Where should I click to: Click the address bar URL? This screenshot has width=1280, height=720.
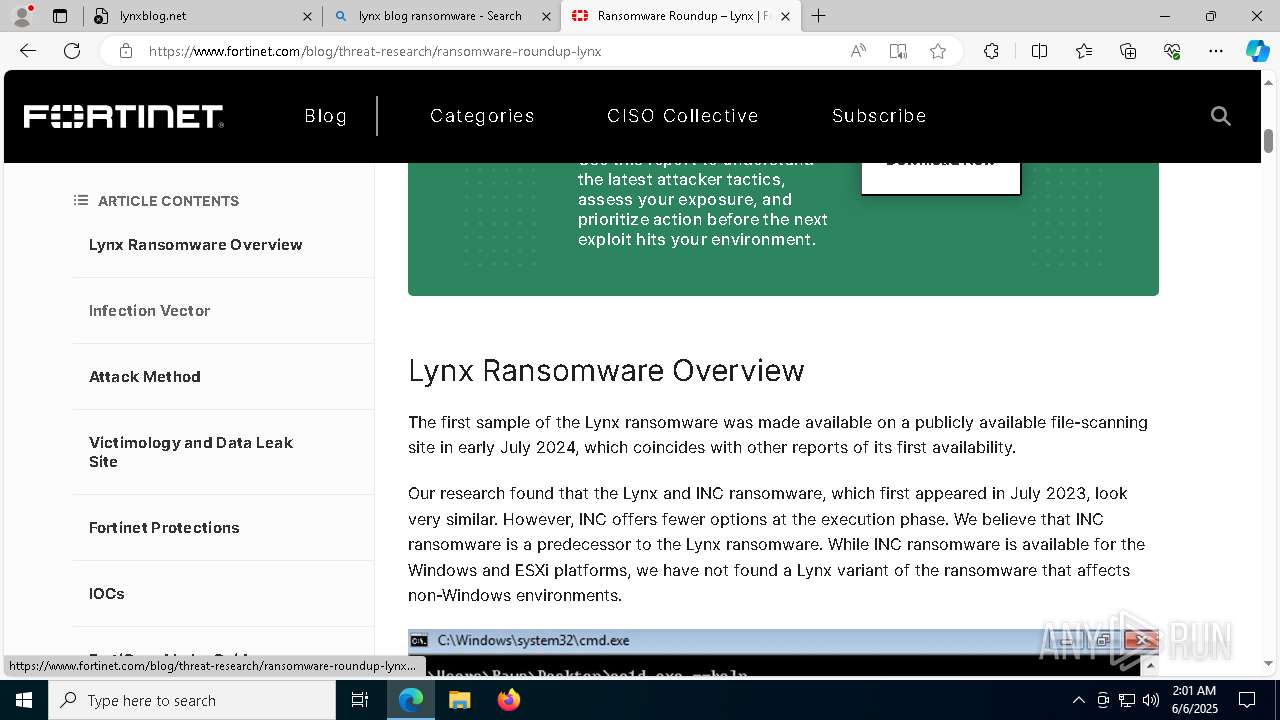(x=375, y=51)
